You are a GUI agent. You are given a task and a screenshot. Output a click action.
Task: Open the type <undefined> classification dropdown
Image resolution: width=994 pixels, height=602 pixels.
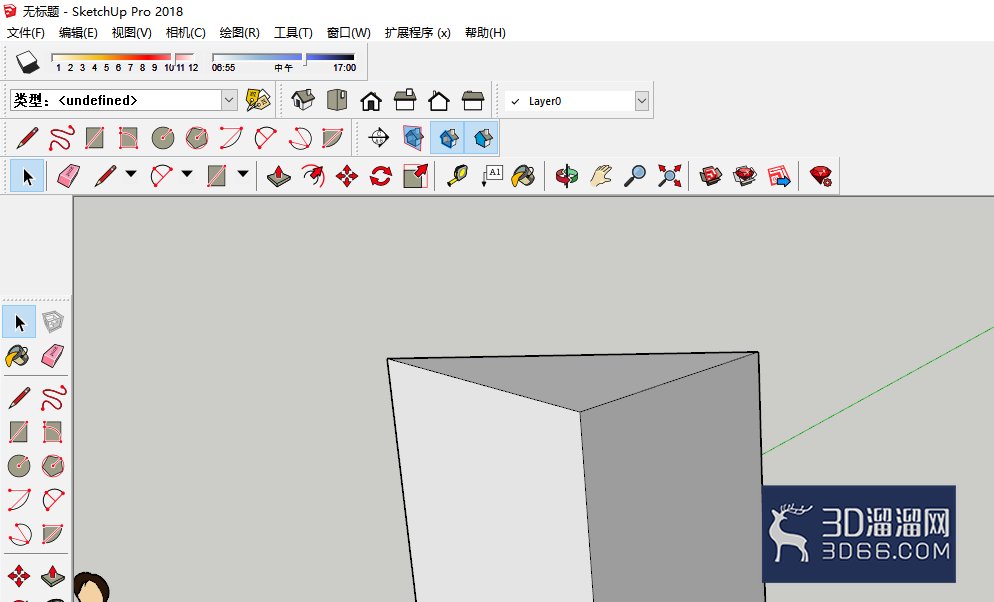[x=229, y=100]
